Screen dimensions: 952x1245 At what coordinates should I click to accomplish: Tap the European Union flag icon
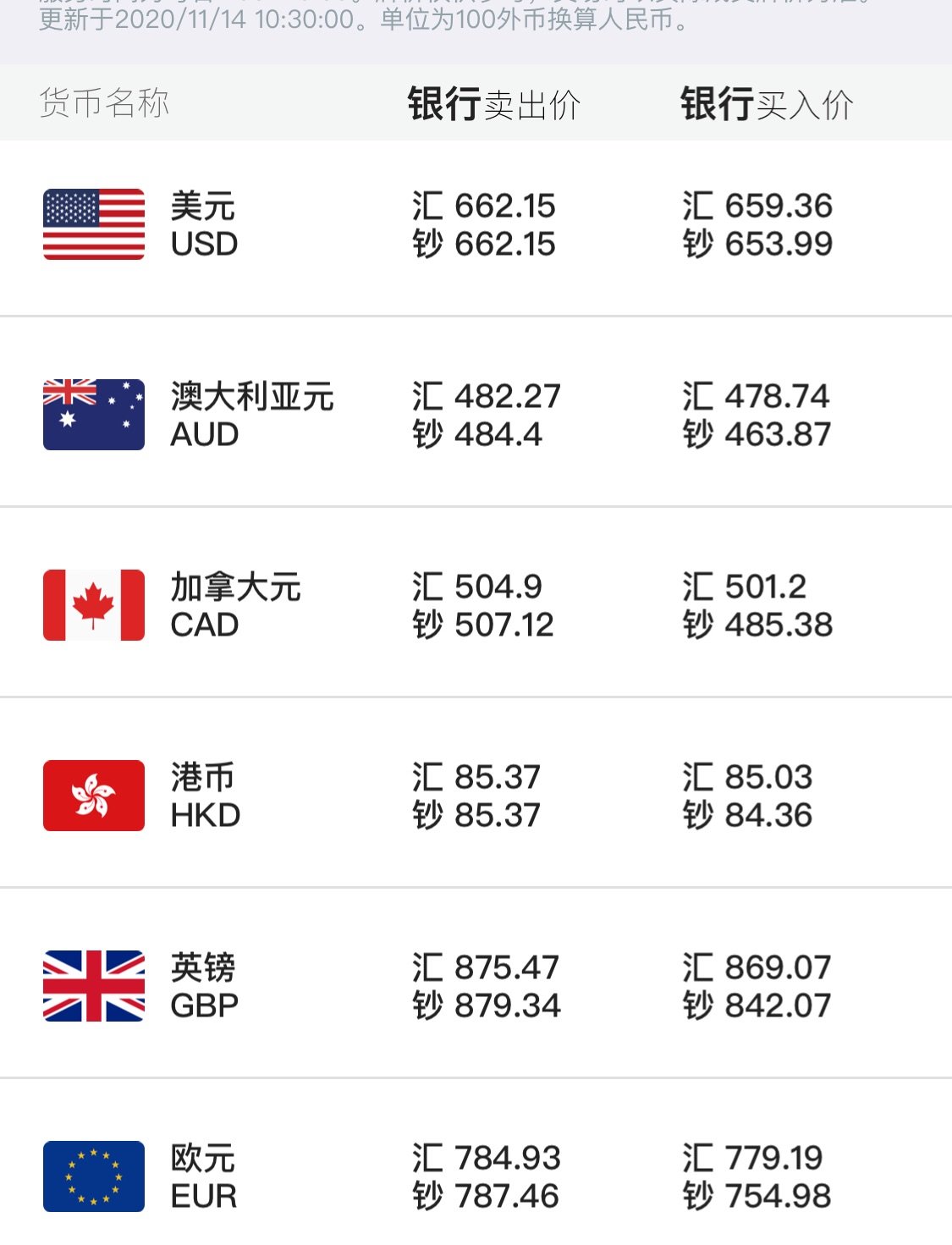94,1176
